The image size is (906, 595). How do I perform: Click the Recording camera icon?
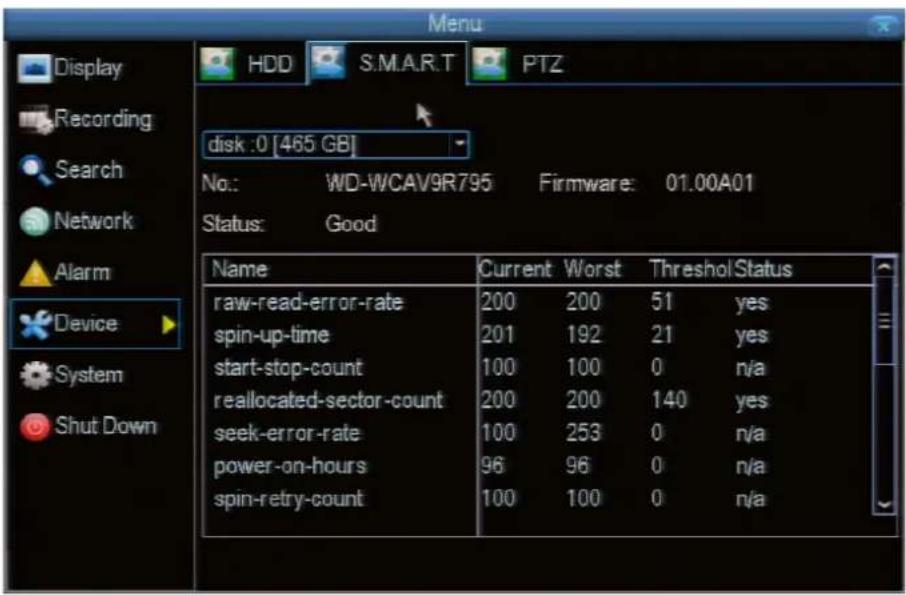click(x=36, y=121)
